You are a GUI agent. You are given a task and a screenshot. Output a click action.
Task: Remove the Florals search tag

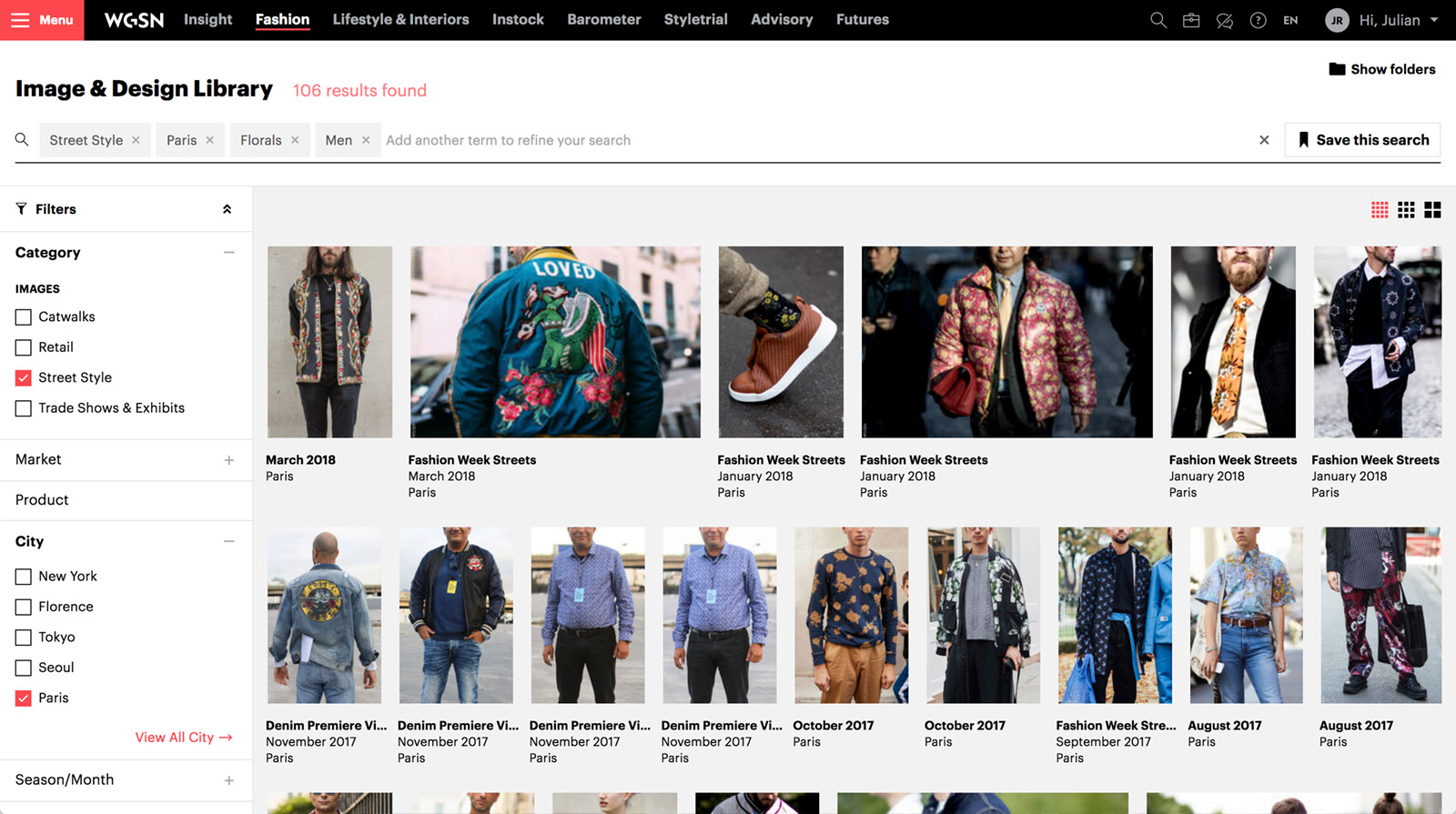point(295,140)
